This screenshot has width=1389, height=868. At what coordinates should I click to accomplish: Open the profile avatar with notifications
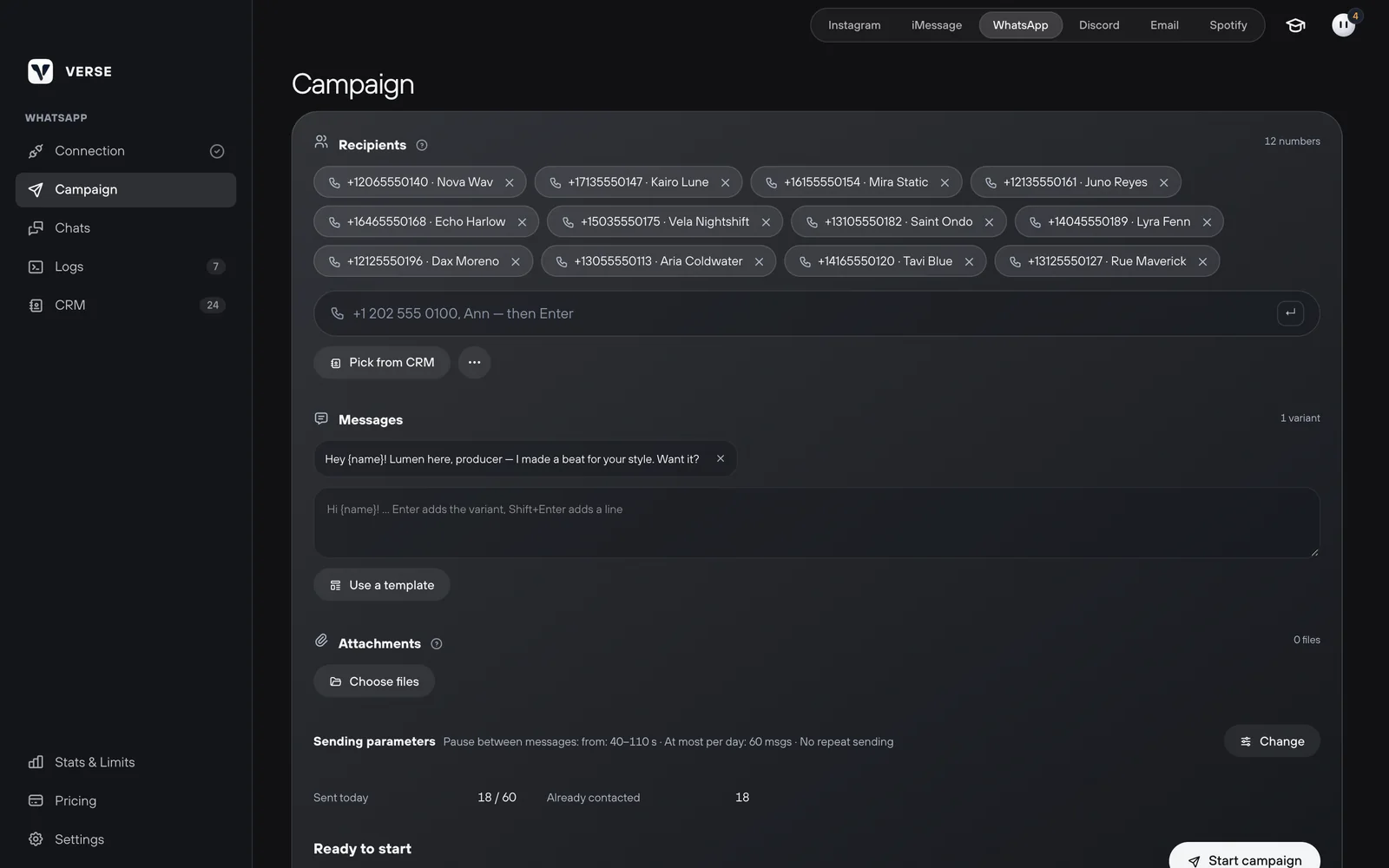pos(1343,25)
